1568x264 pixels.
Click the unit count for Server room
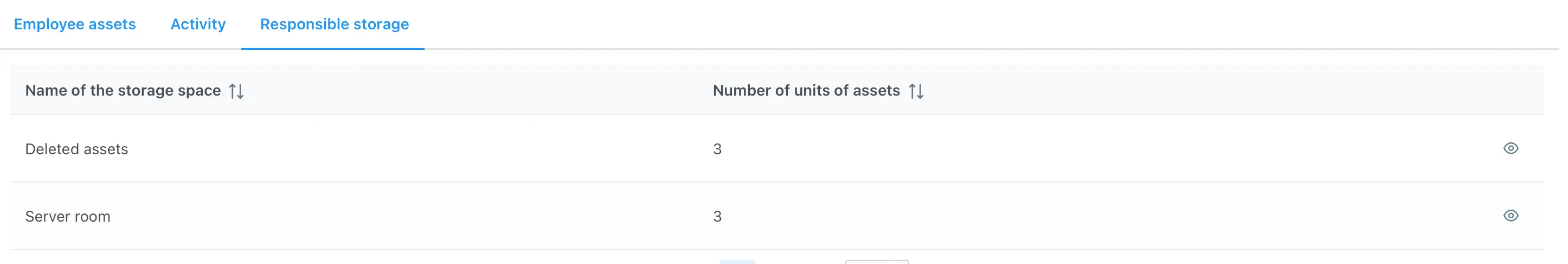click(717, 216)
